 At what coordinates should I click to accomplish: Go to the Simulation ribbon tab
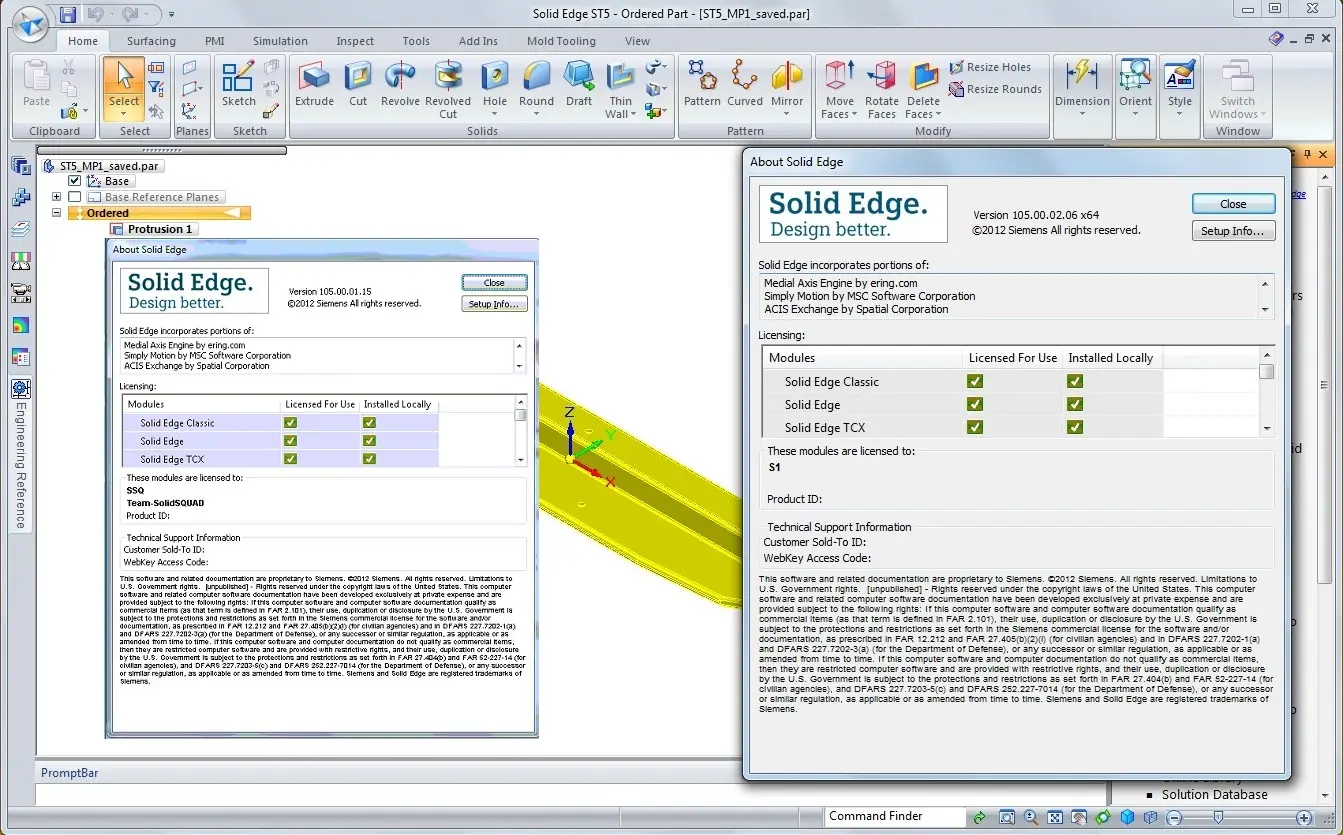[280, 41]
